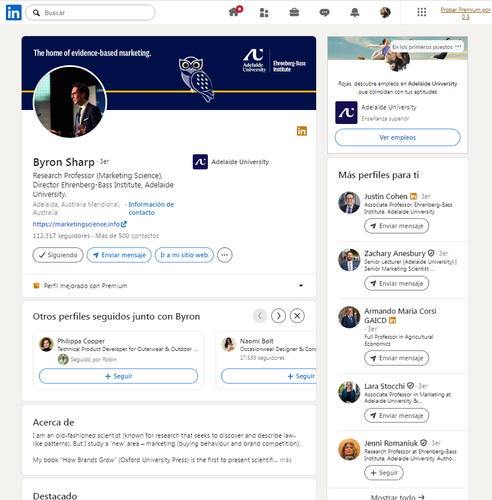The image size is (492, 500).
Task: Click Mostrar todo profiles link
Action: coord(398,497)
